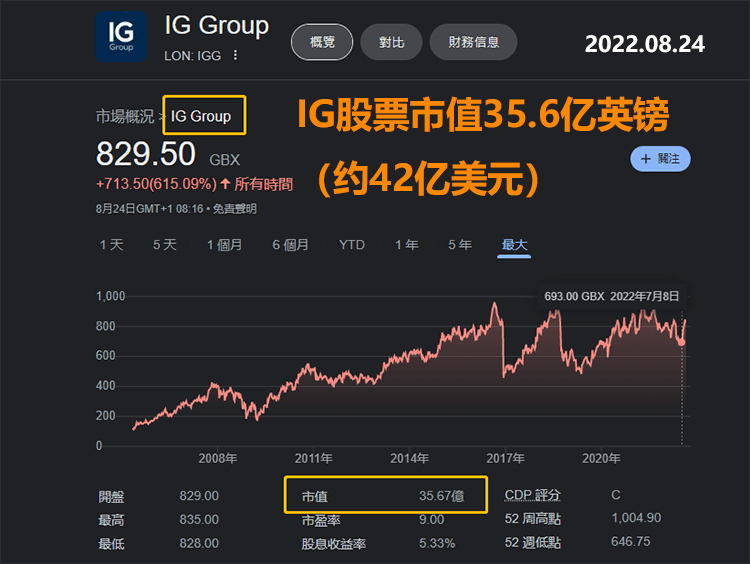The height and width of the screenshot is (564, 750).
Task: Click the IG Group logo icon
Action: tap(121, 37)
